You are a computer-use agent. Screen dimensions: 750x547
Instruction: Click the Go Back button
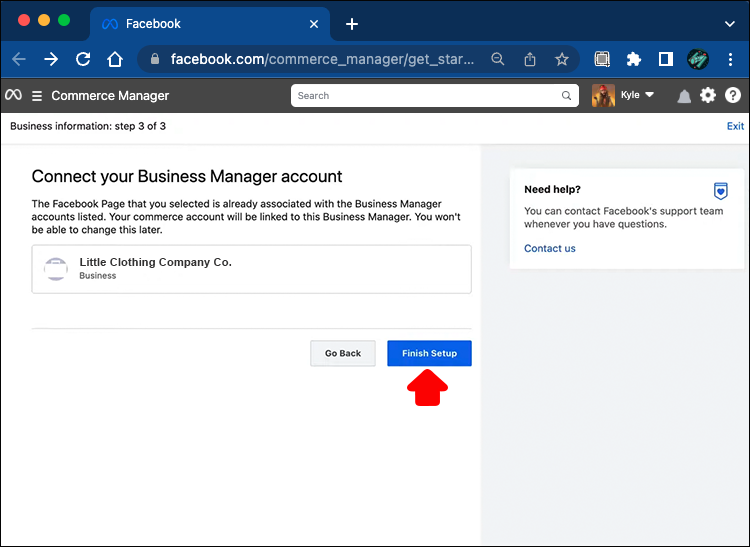[x=343, y=353]
